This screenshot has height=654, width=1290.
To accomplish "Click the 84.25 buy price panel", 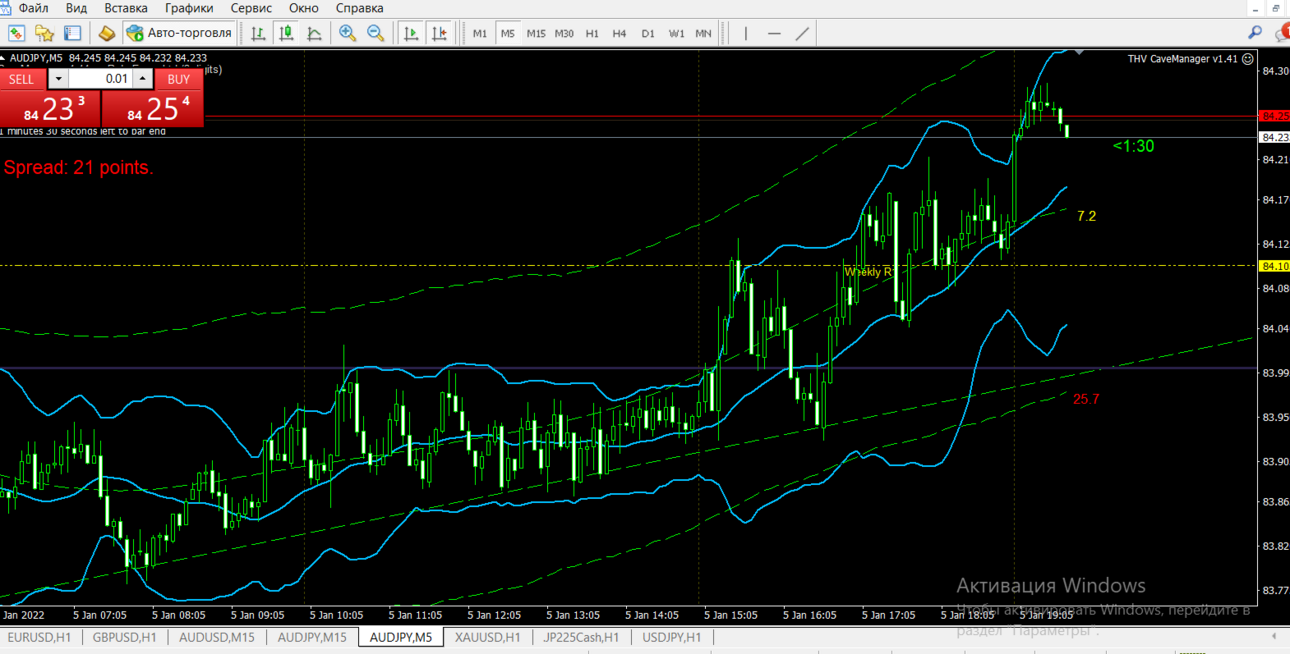I will (x=153, y=109).
